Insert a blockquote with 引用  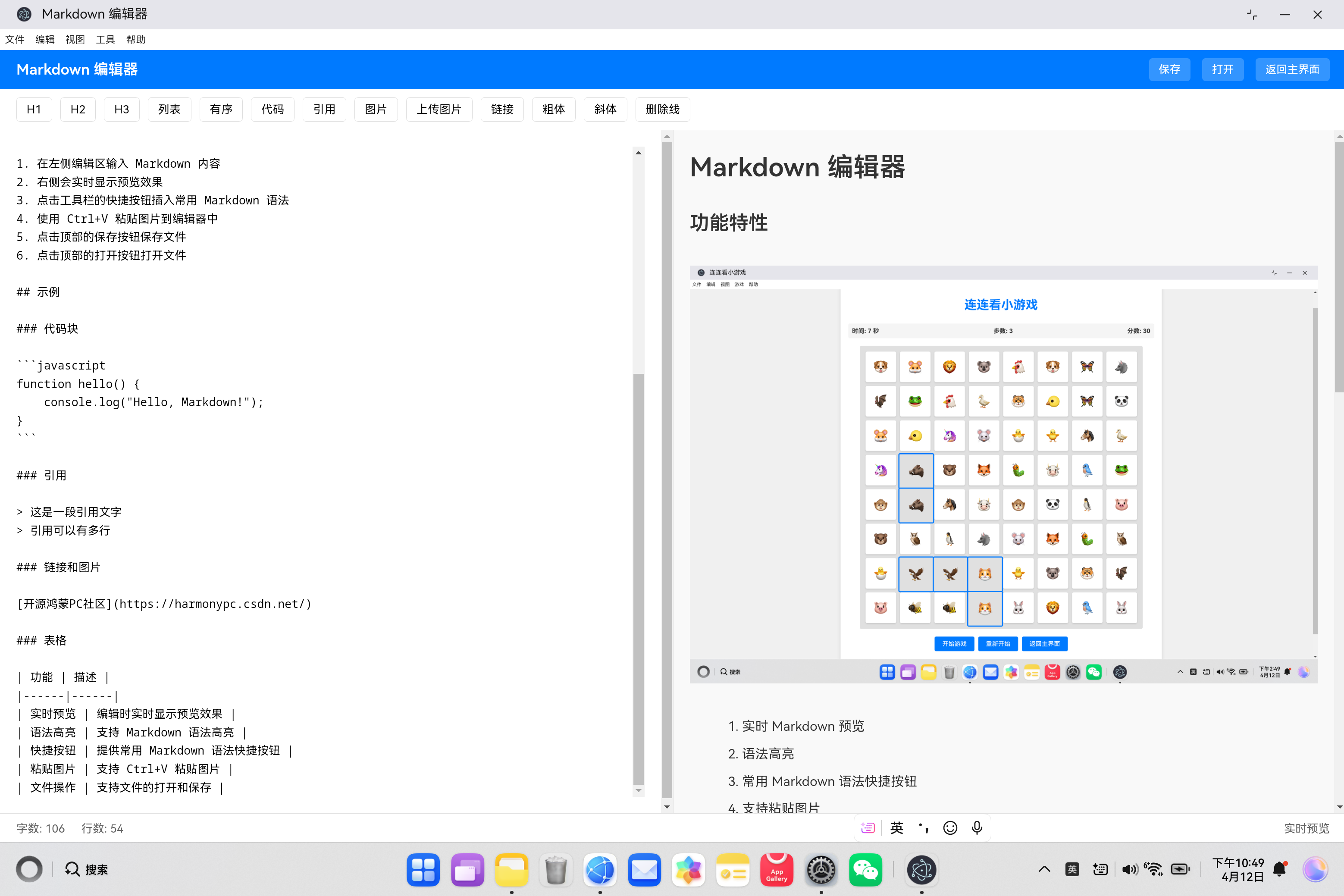324,109
